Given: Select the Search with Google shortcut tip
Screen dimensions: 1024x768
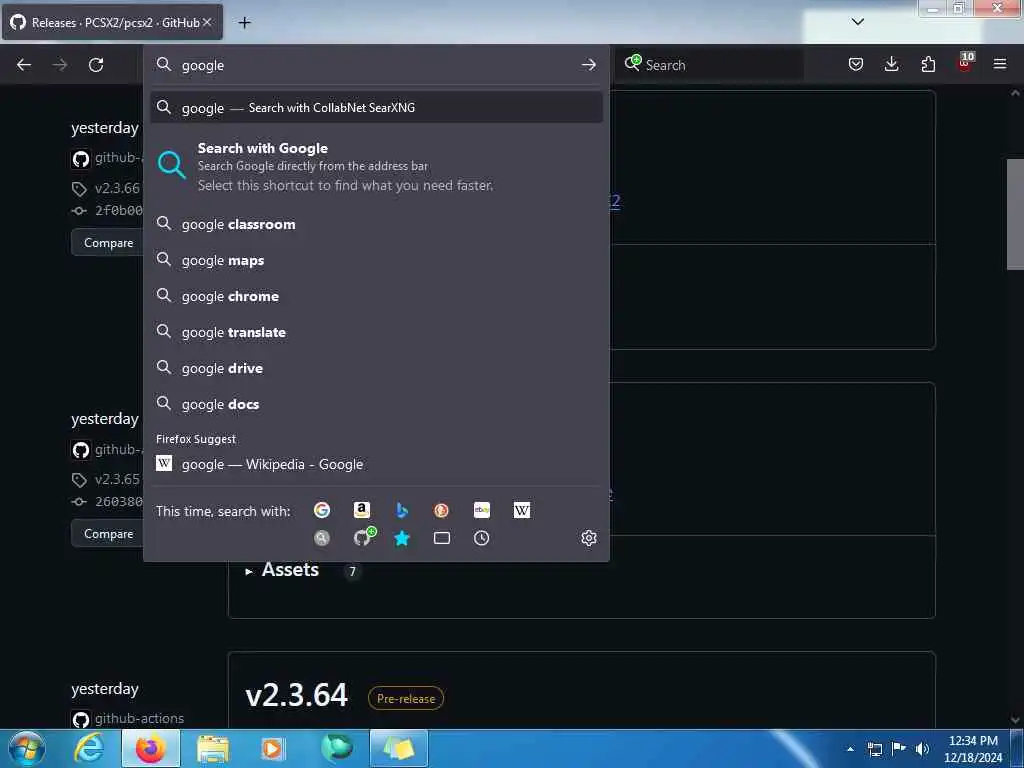Looking at the screenshot, I should [x=376, y=167].
